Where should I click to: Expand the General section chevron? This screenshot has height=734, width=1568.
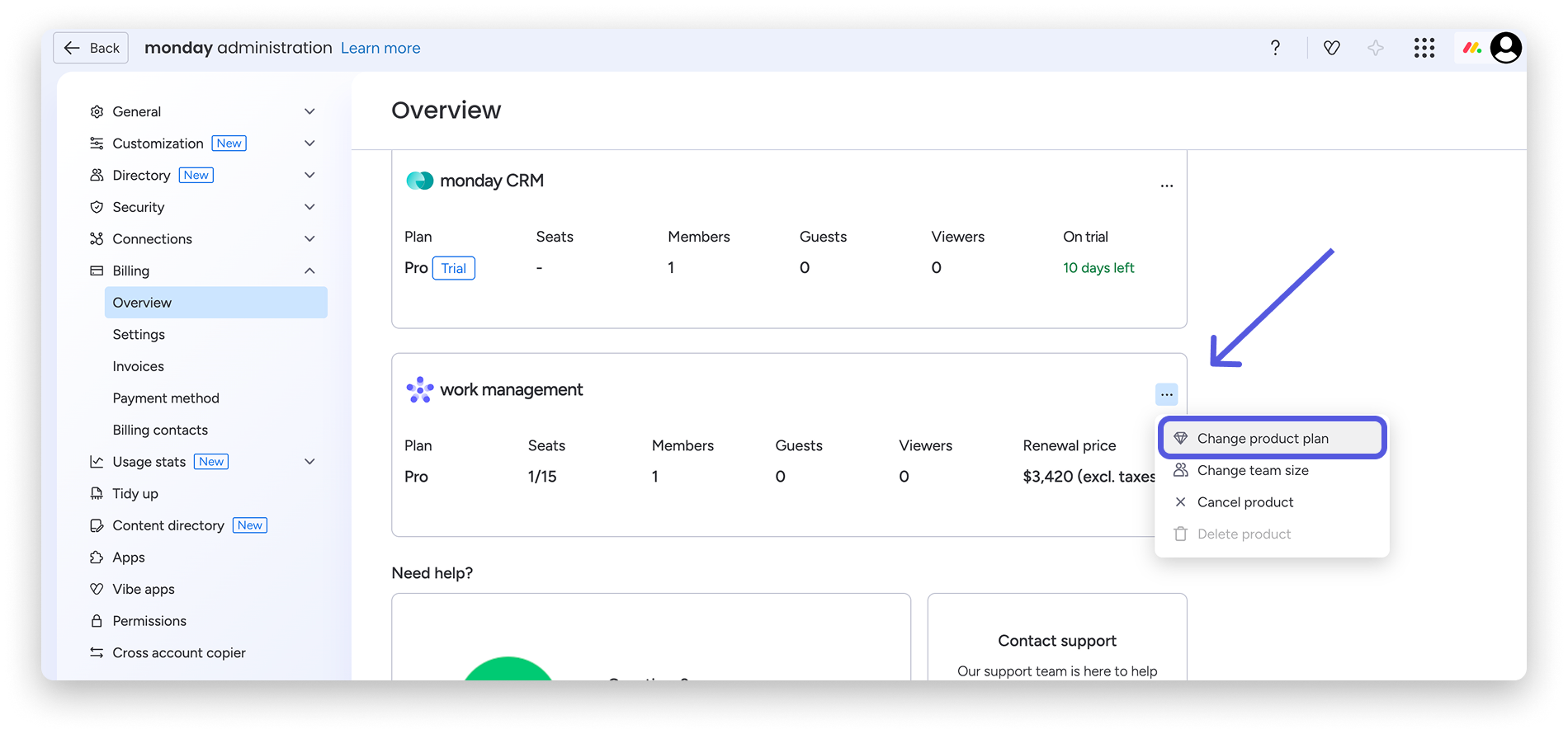(x=309, y=111)
